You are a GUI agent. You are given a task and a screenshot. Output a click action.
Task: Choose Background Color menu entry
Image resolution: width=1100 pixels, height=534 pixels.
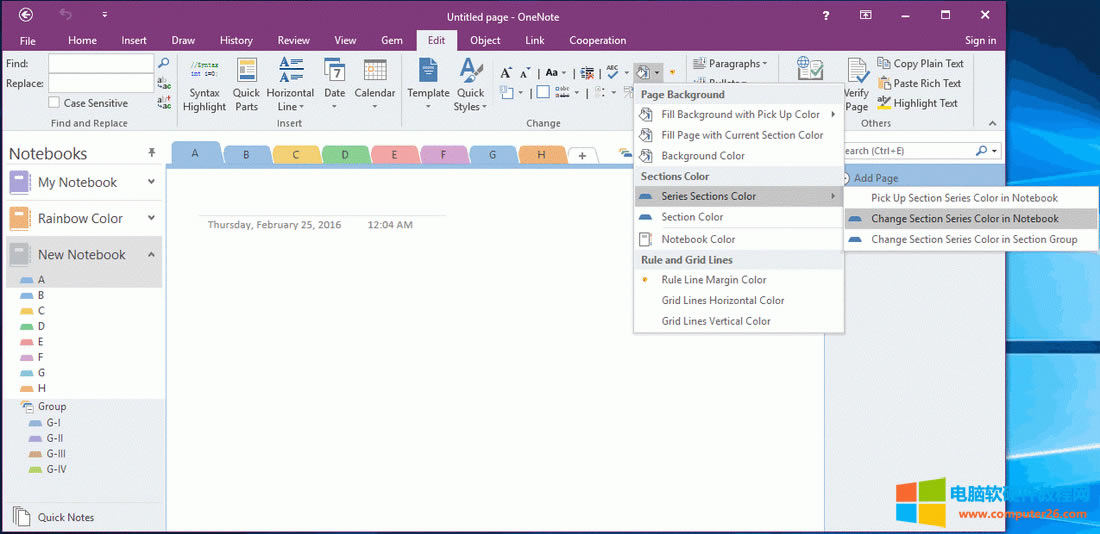click(702, 156)
